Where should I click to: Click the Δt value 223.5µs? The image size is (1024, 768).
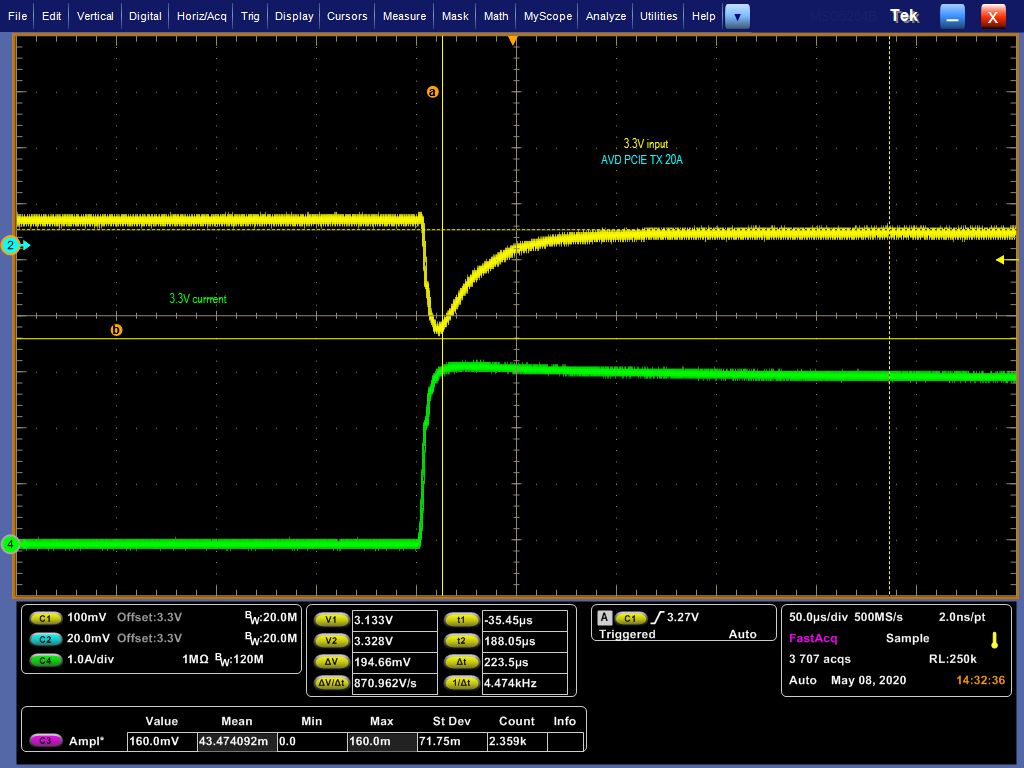pos(524,662)
